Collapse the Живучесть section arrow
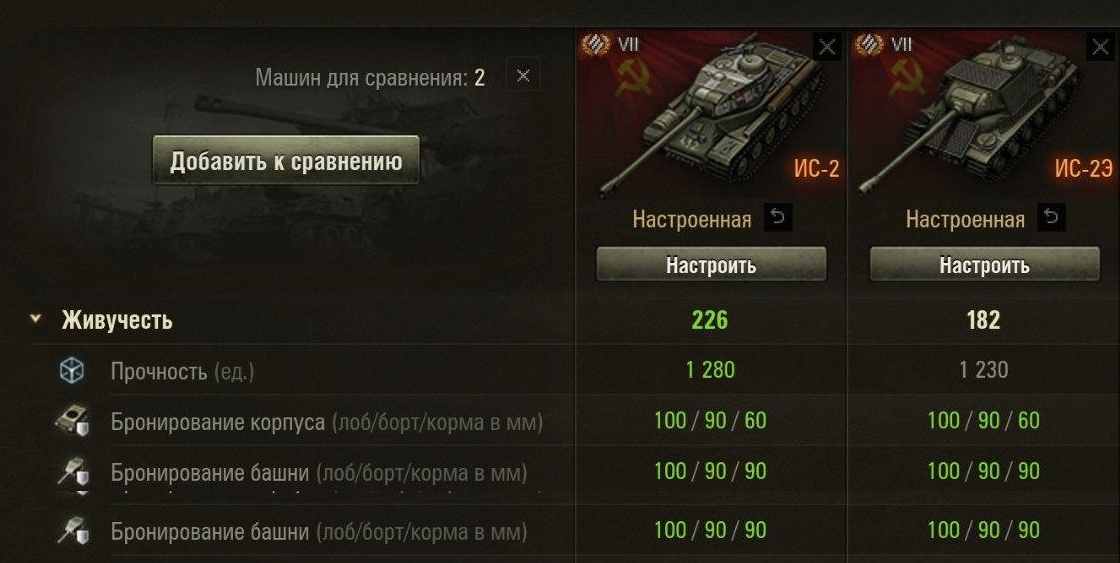Image resolution: width=1120 pixels, height=563 pixels. tap(36, 319)
